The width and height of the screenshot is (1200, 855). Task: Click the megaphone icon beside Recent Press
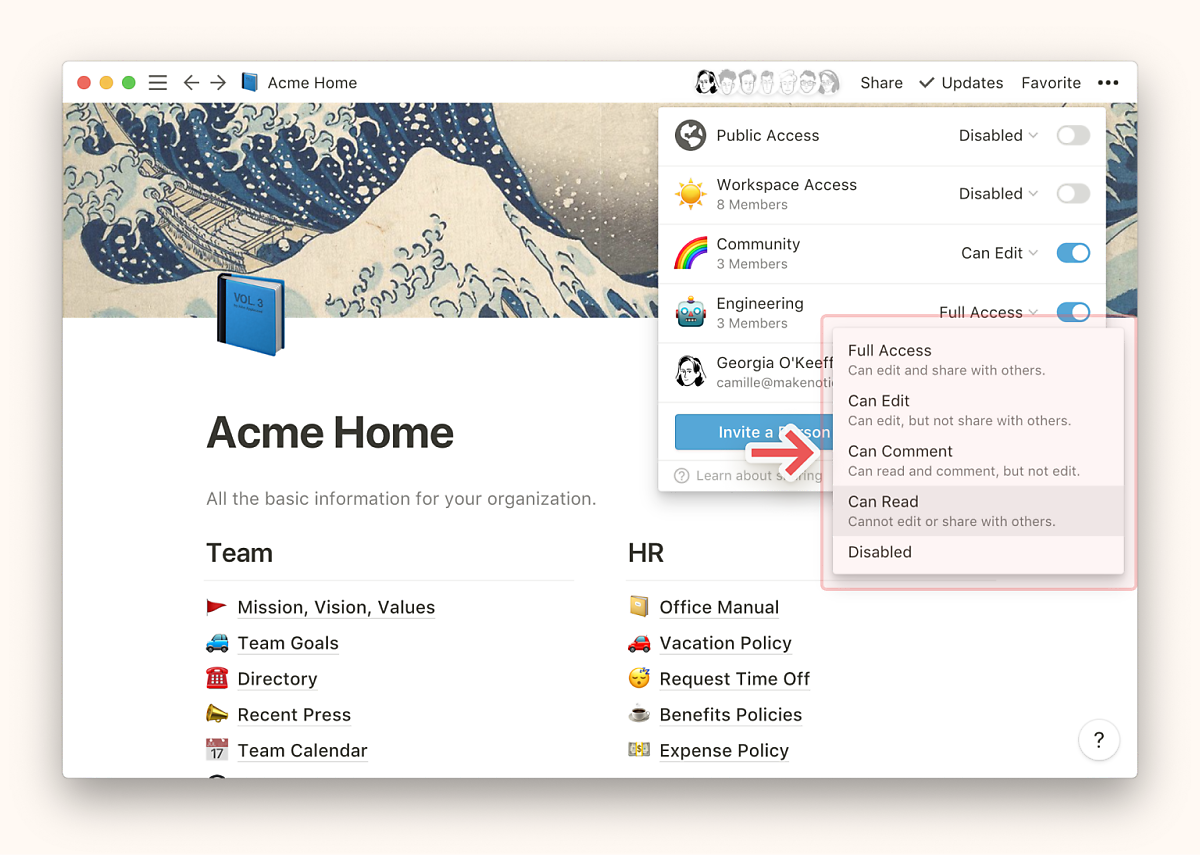pyautogui.click(x=217, y=714)
